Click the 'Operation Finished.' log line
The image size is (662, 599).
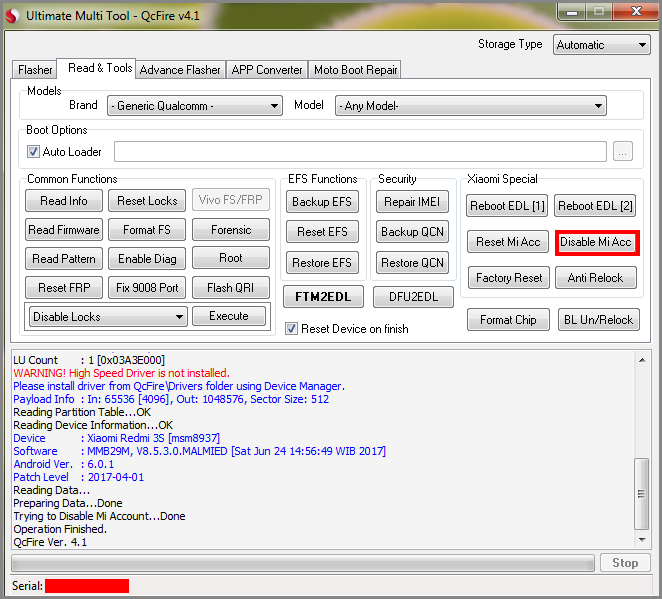pos(60,529)
